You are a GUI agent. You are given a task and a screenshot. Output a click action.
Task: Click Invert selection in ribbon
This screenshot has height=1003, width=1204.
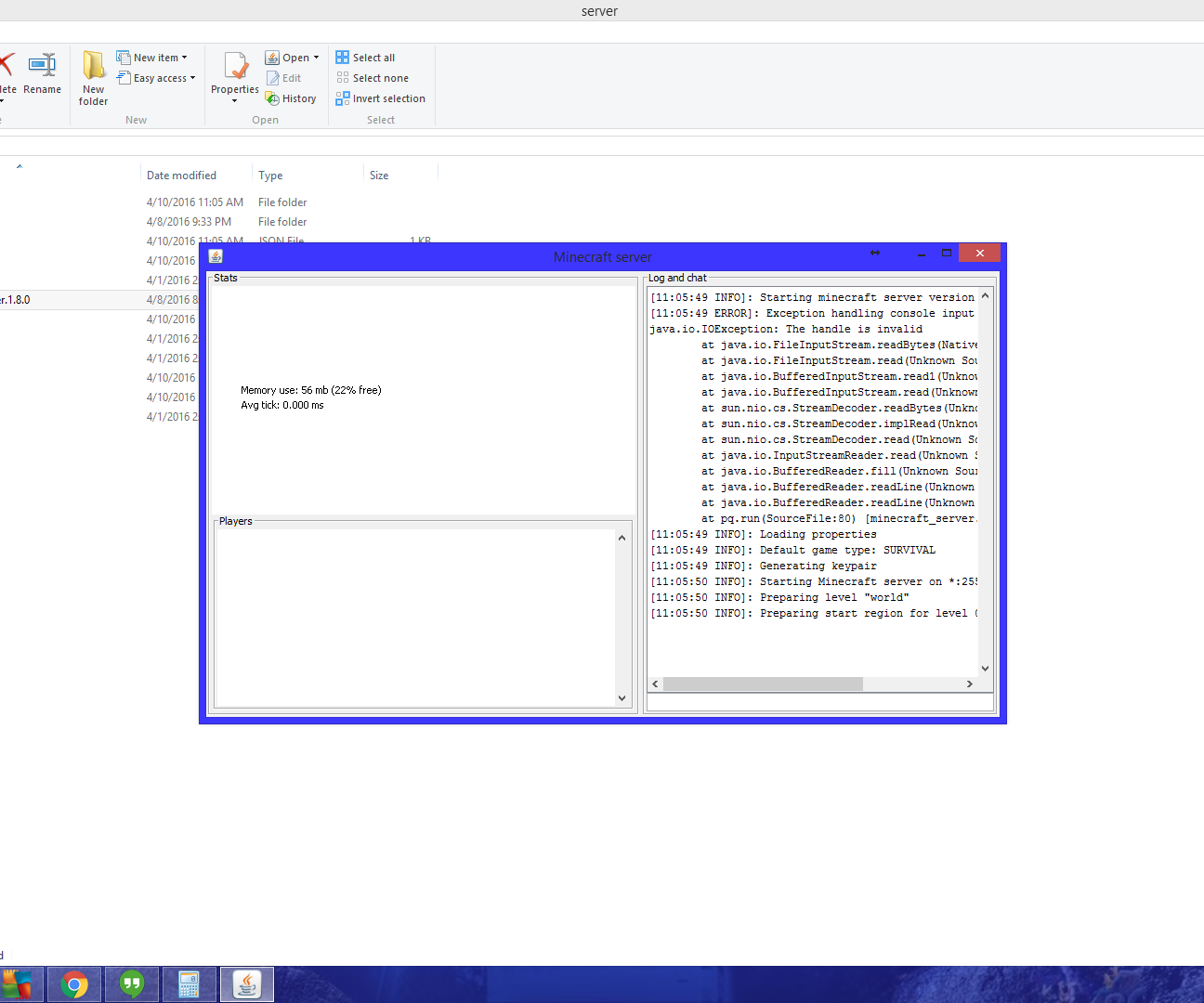380,98
